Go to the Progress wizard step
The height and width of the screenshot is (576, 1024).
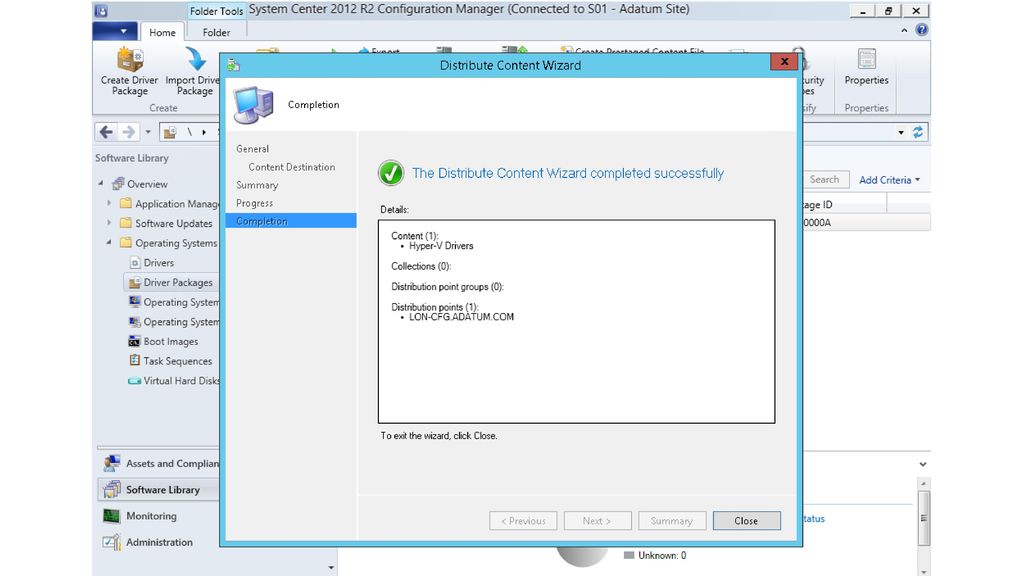click(x=254, y=204)
